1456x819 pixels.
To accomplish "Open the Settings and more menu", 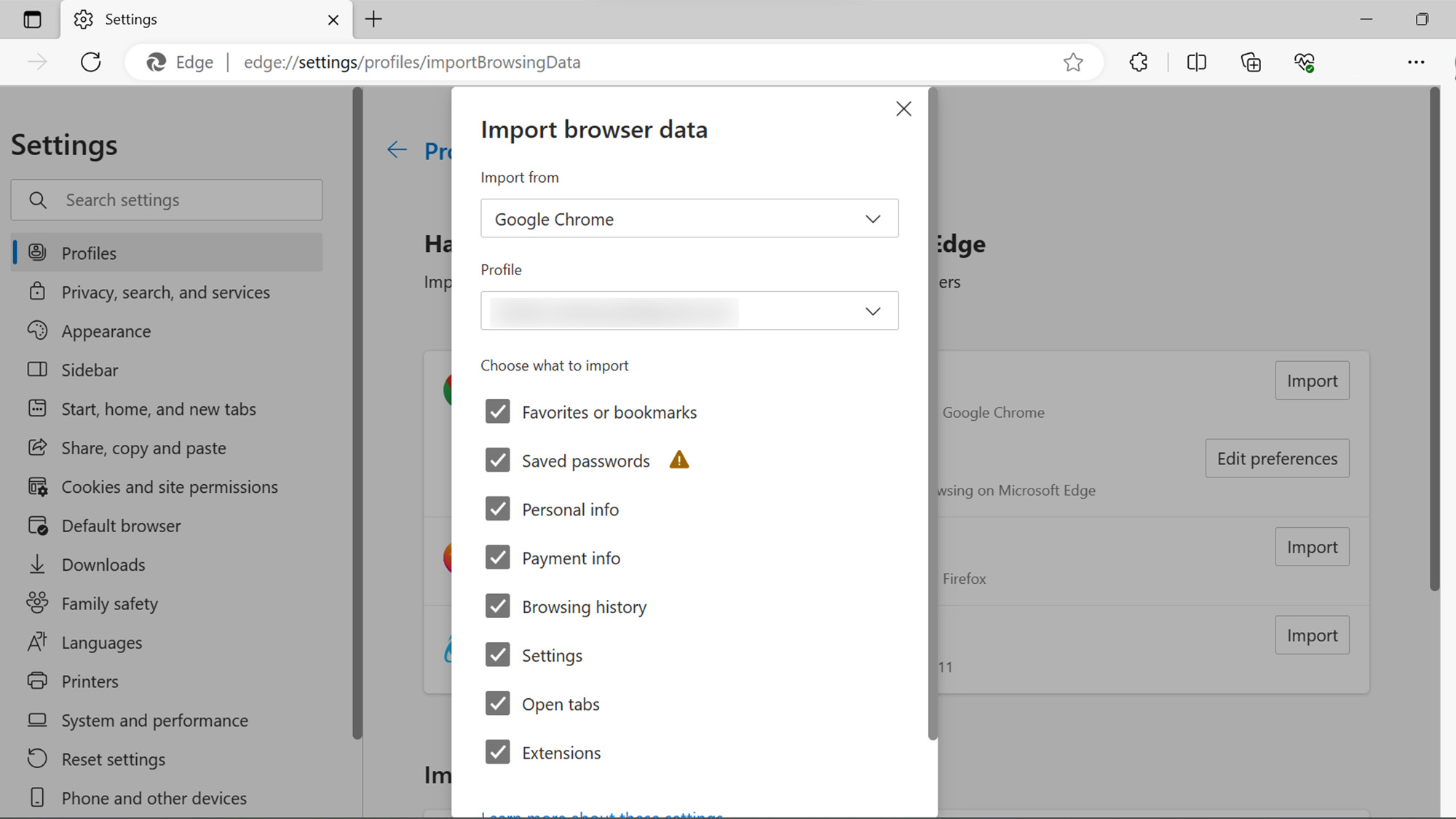I will click(1415, 62).
